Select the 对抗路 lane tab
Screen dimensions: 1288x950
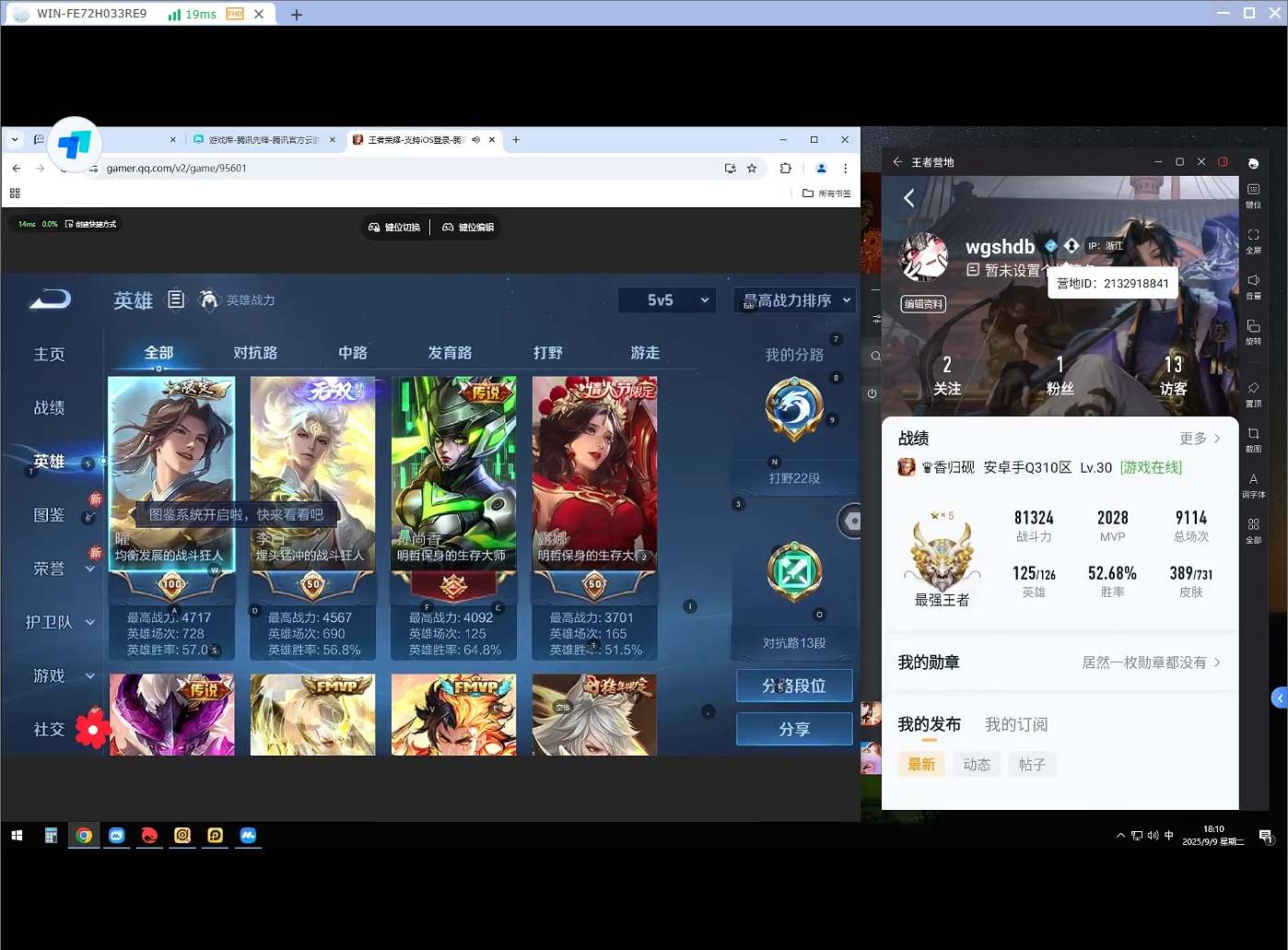point(255,353)
